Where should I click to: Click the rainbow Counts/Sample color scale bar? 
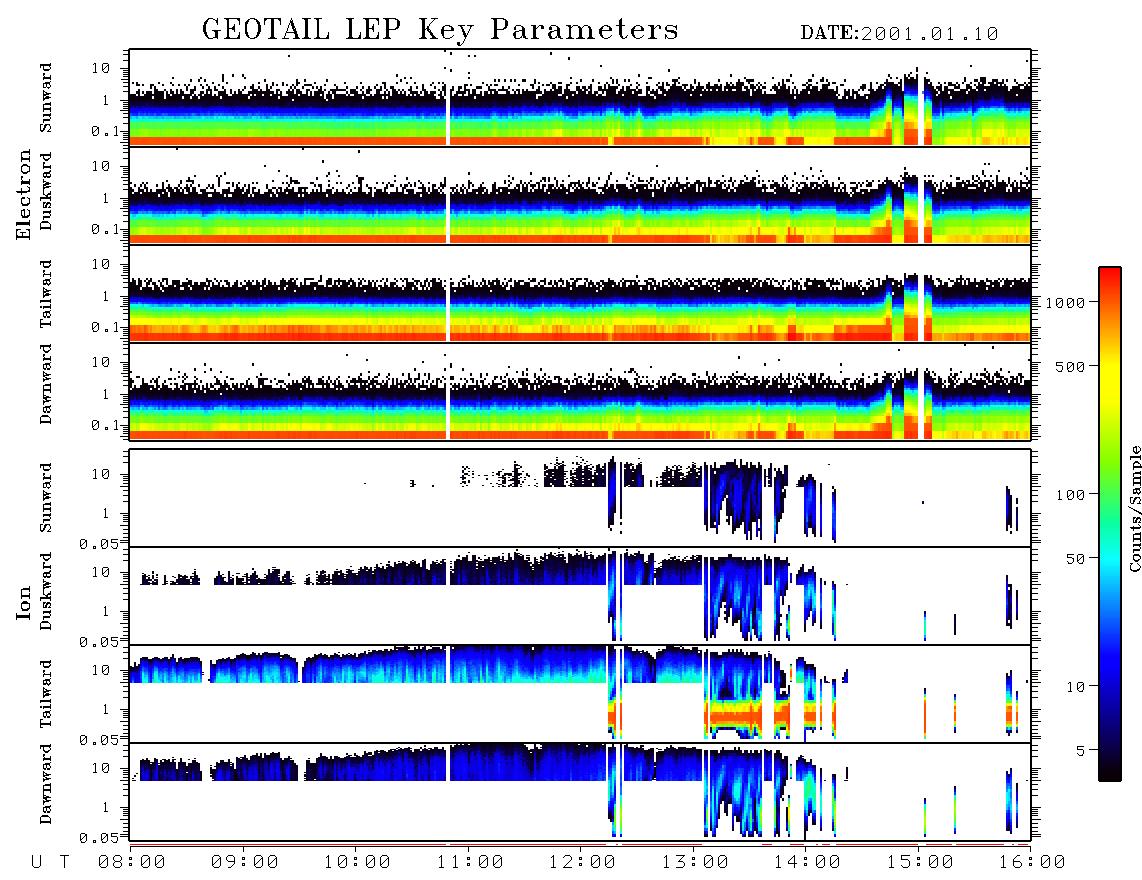[x=1110, y=524]
